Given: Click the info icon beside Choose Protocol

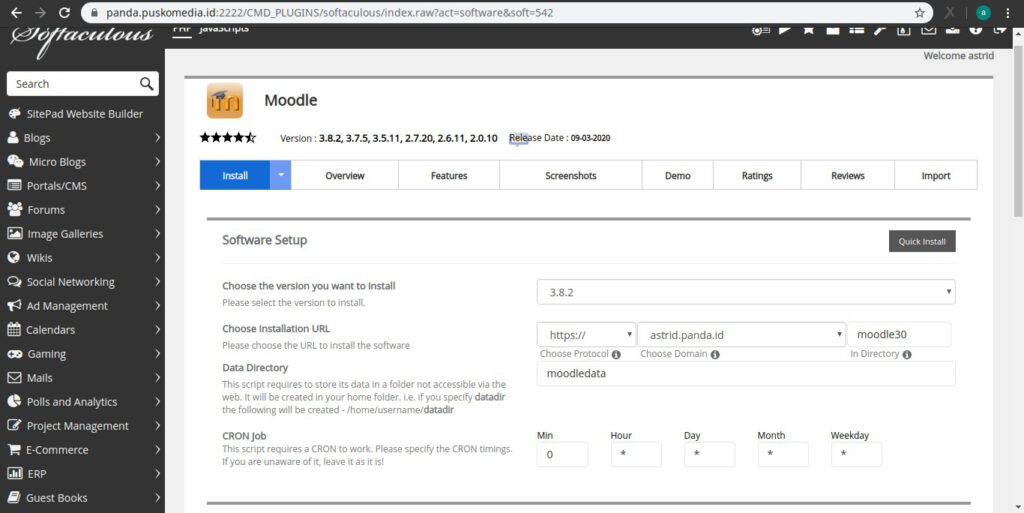Looking at the screenshot, I should coord(616,354).
